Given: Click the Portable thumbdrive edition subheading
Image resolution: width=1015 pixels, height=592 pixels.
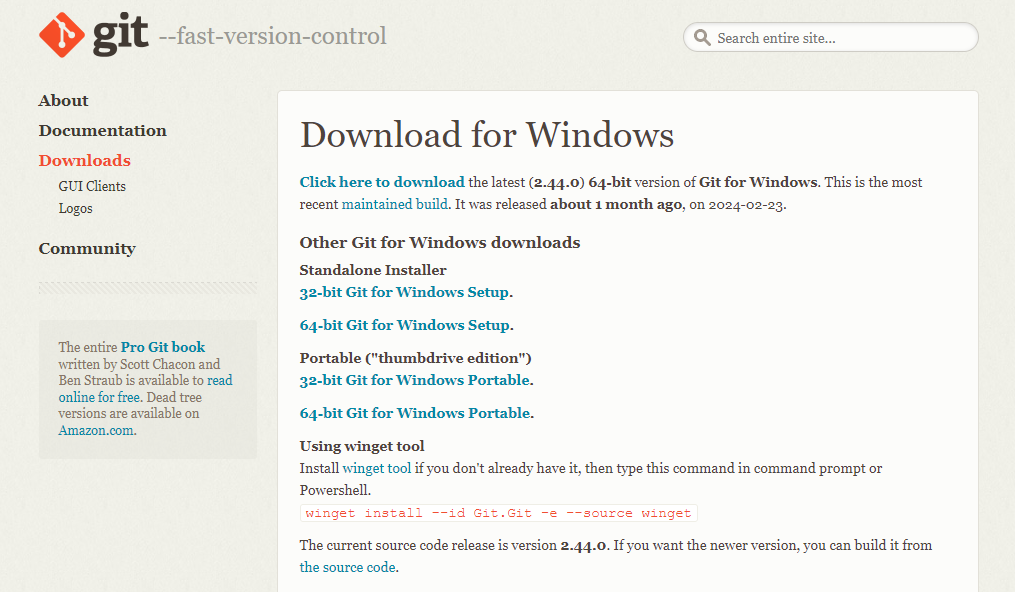Looking at the screenshot, I should pos(416,358).
